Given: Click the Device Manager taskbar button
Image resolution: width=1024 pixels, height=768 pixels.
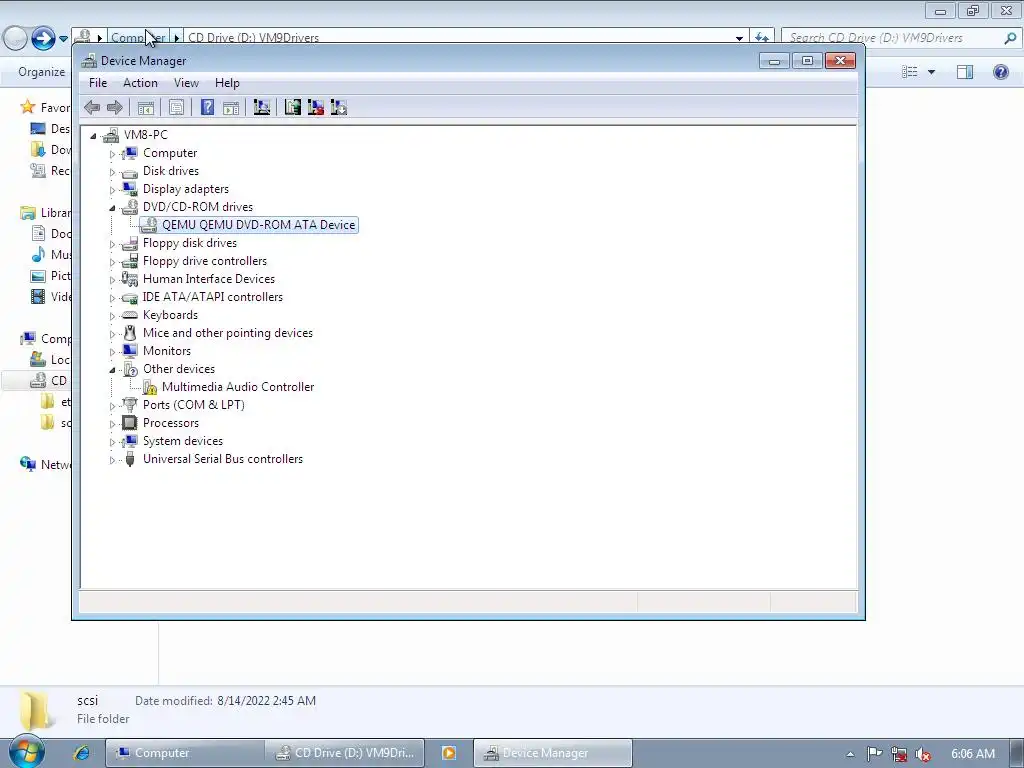Looking at the screenshot, I should point(552,753).
